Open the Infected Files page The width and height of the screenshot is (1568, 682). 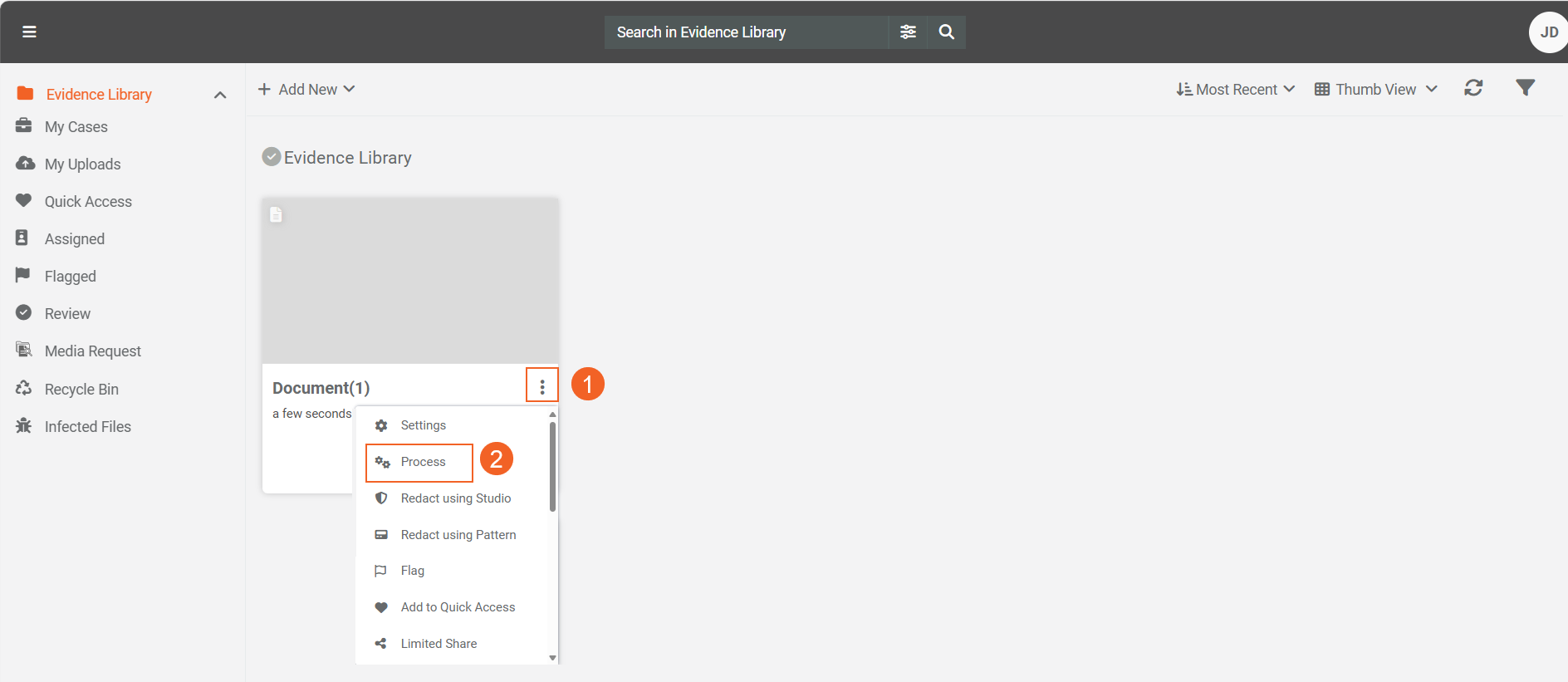coord(87,426)
